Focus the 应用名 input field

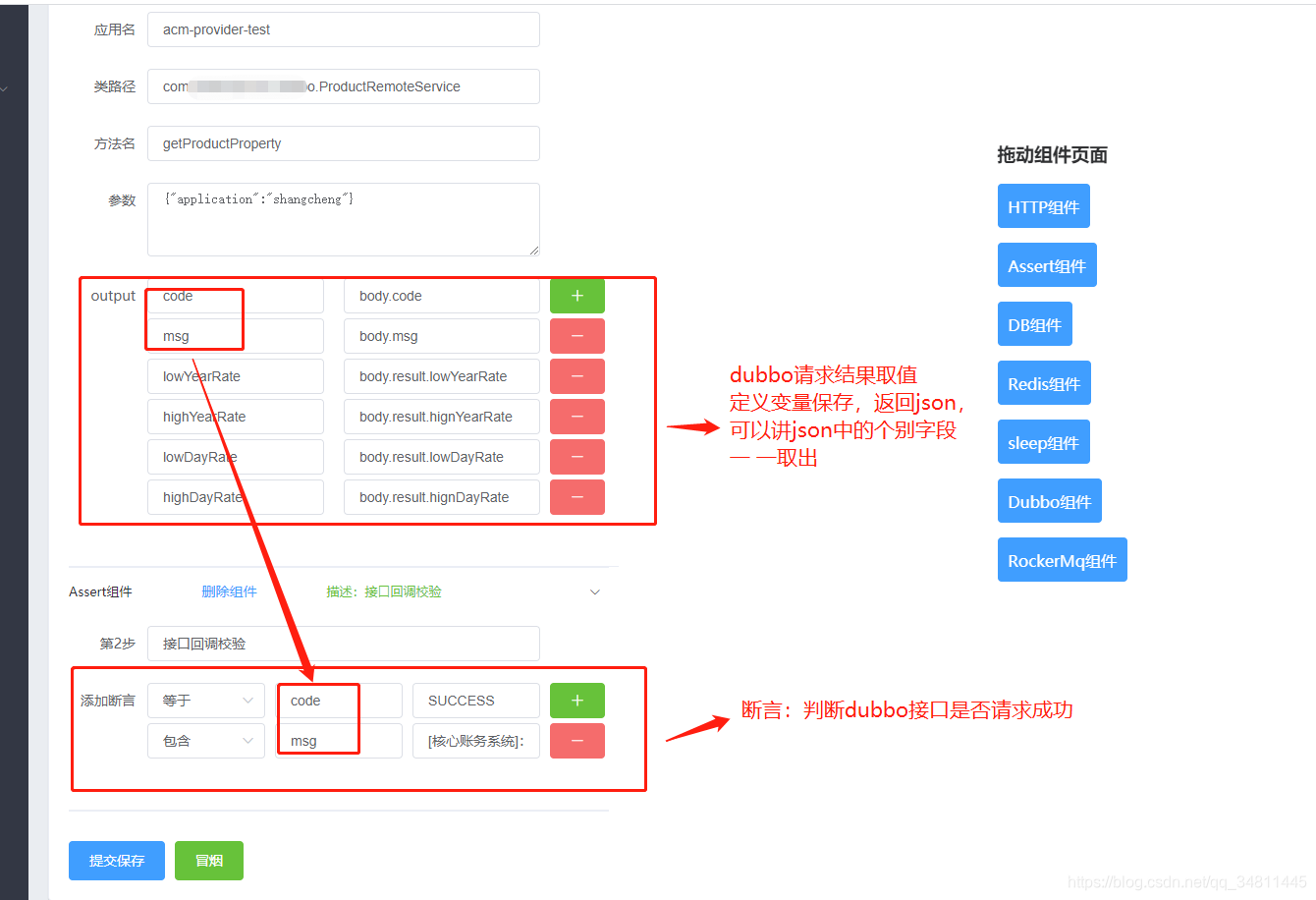[x=344, y=29]
